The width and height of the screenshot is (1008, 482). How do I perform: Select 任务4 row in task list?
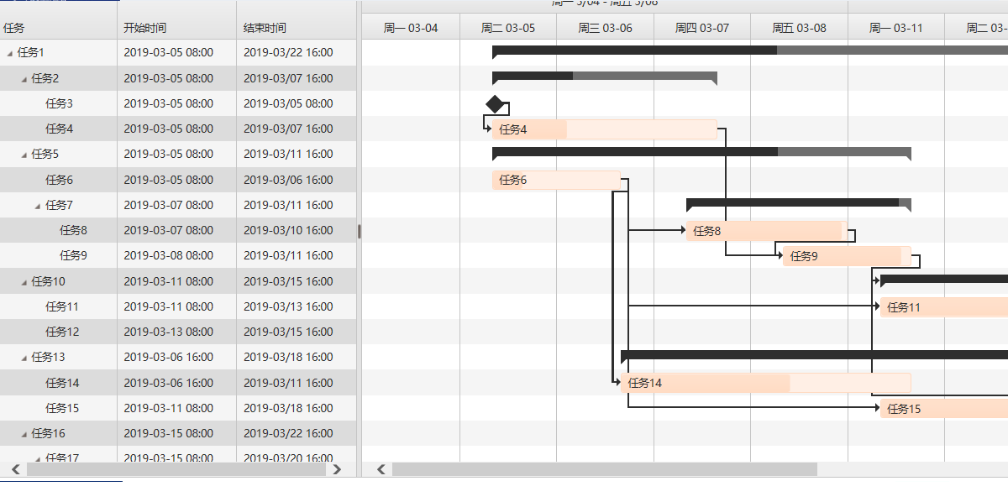178,129
